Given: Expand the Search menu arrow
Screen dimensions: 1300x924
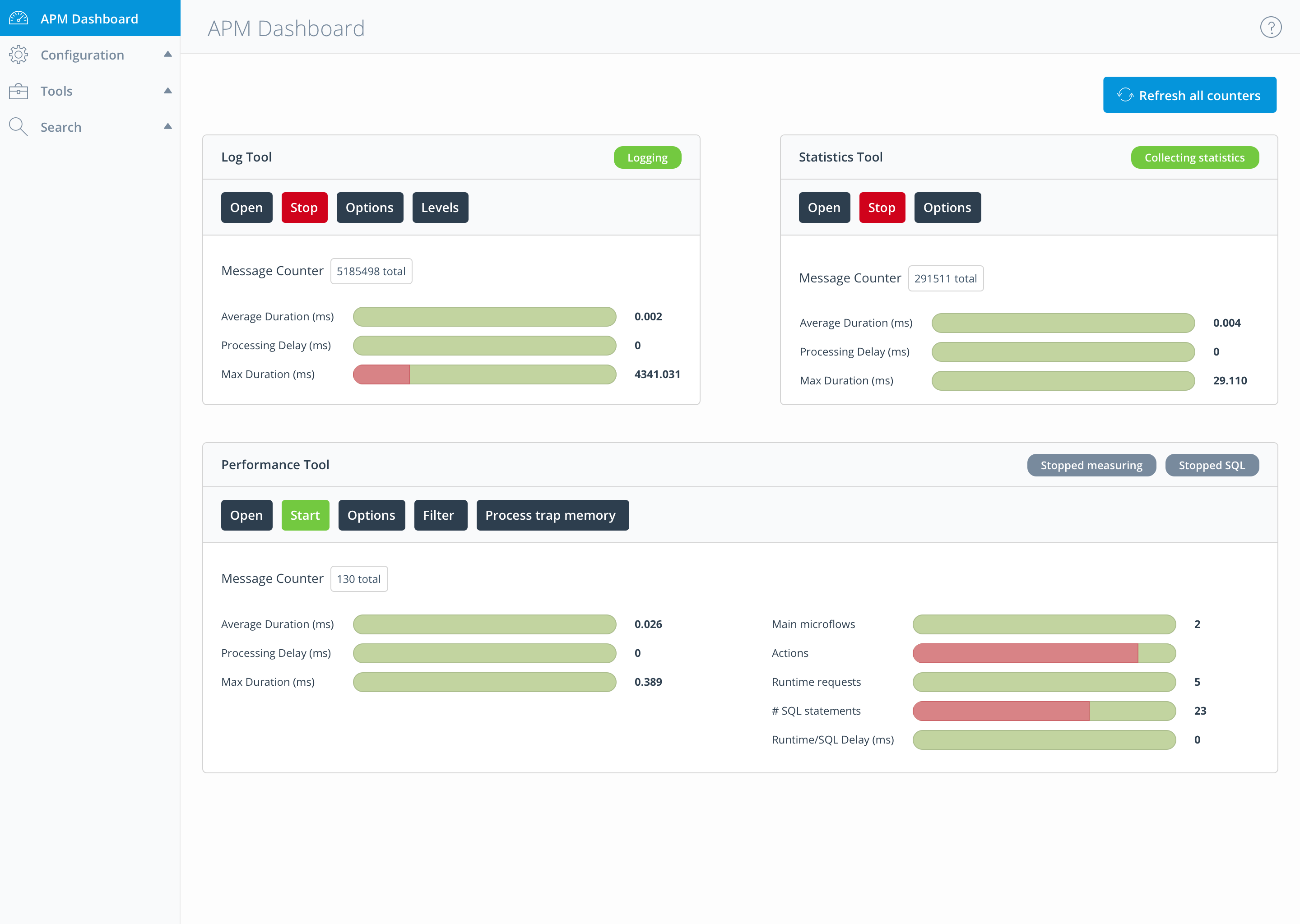Looking at the screenshot, I should 167,126.
